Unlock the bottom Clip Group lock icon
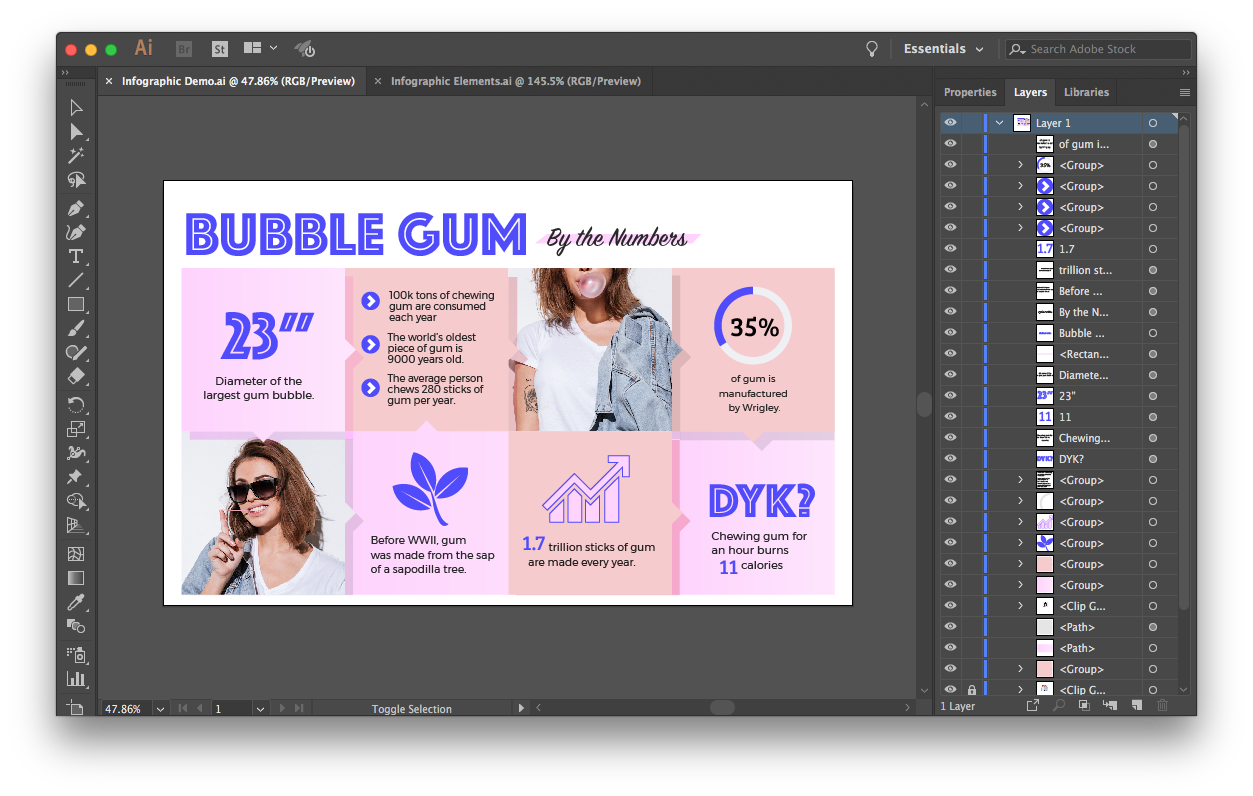 click(x=971, y=690)
